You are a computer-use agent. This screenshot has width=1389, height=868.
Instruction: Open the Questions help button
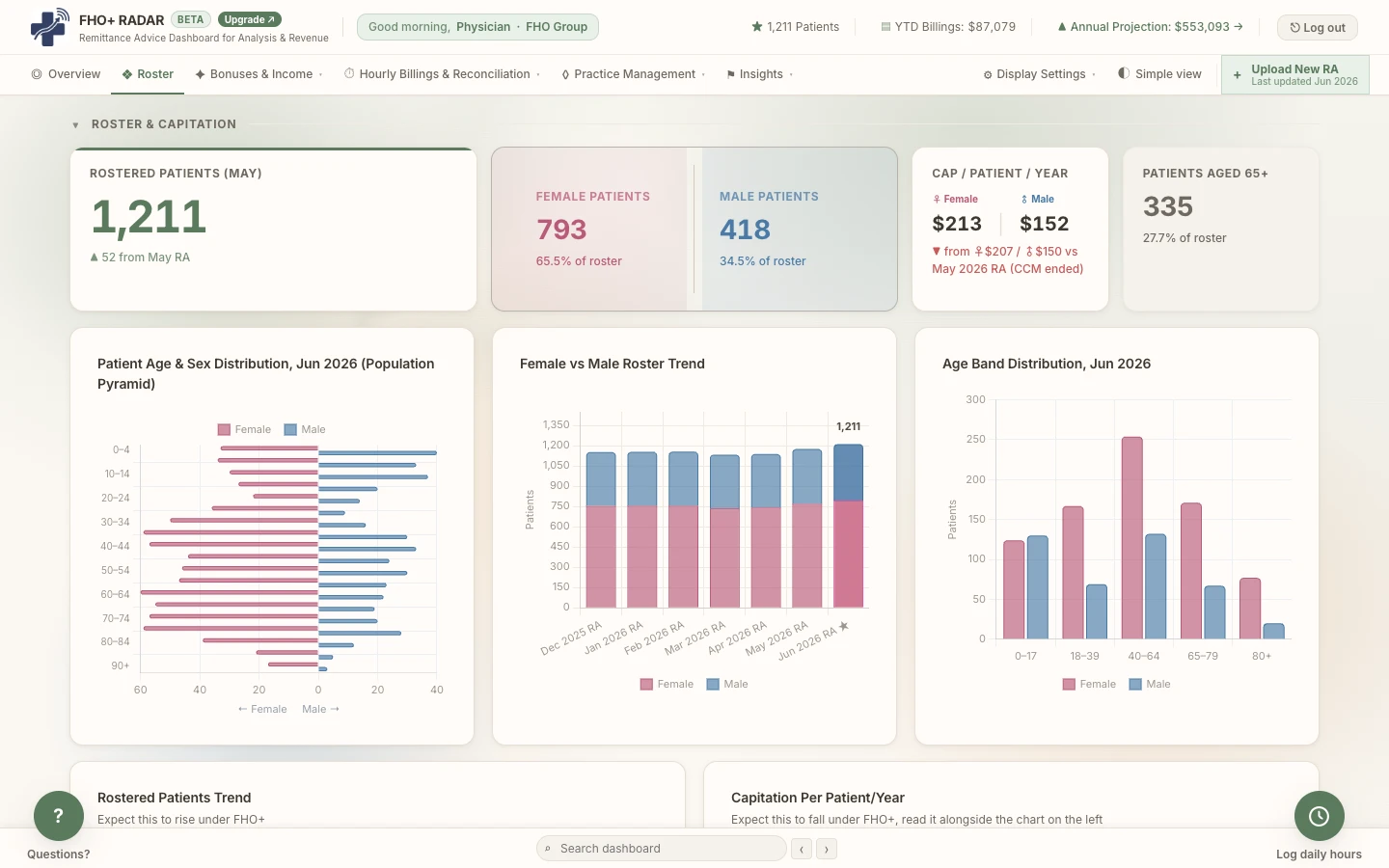pyautogui.click(x=59, y=816)
